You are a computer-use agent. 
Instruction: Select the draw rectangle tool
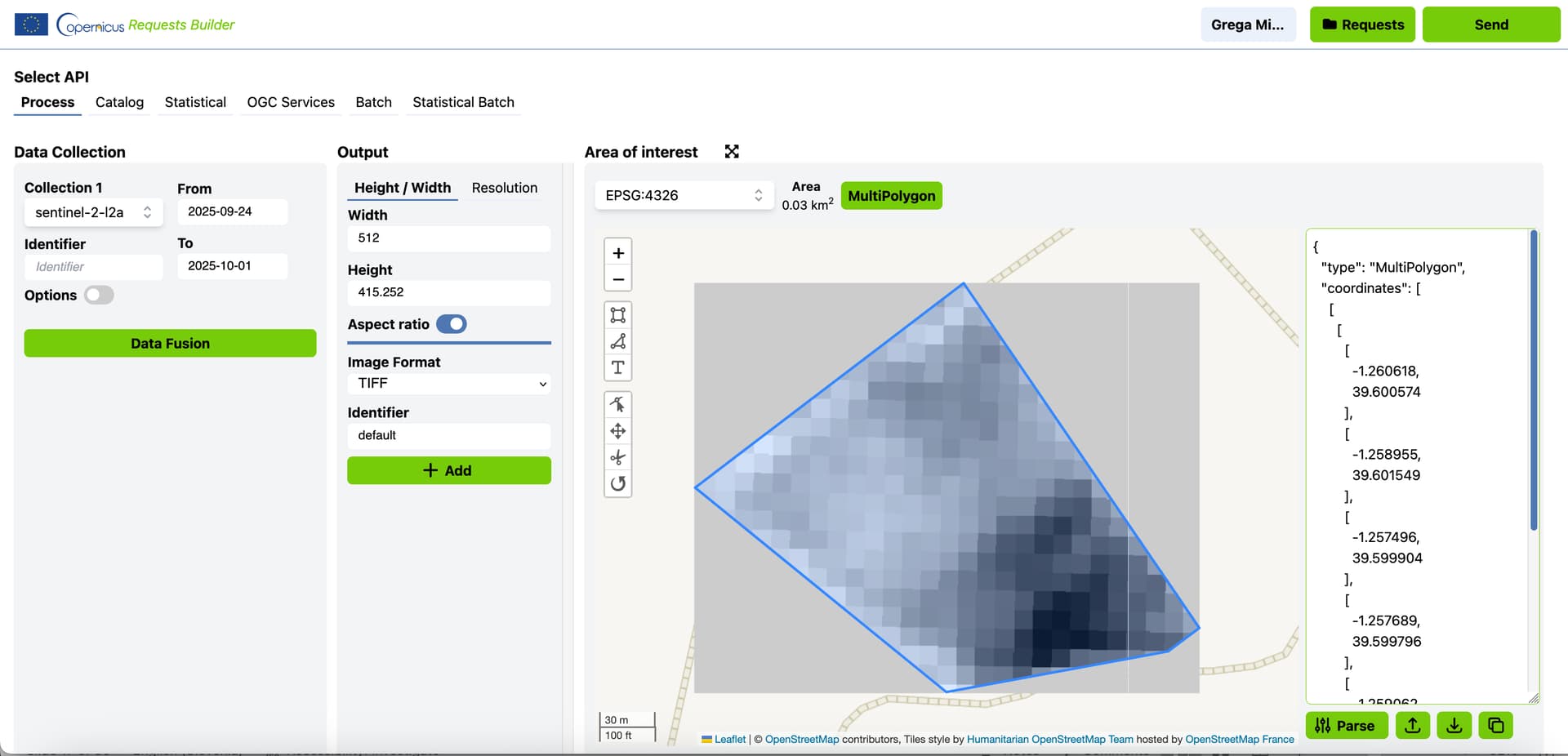[x=618, y=315]
